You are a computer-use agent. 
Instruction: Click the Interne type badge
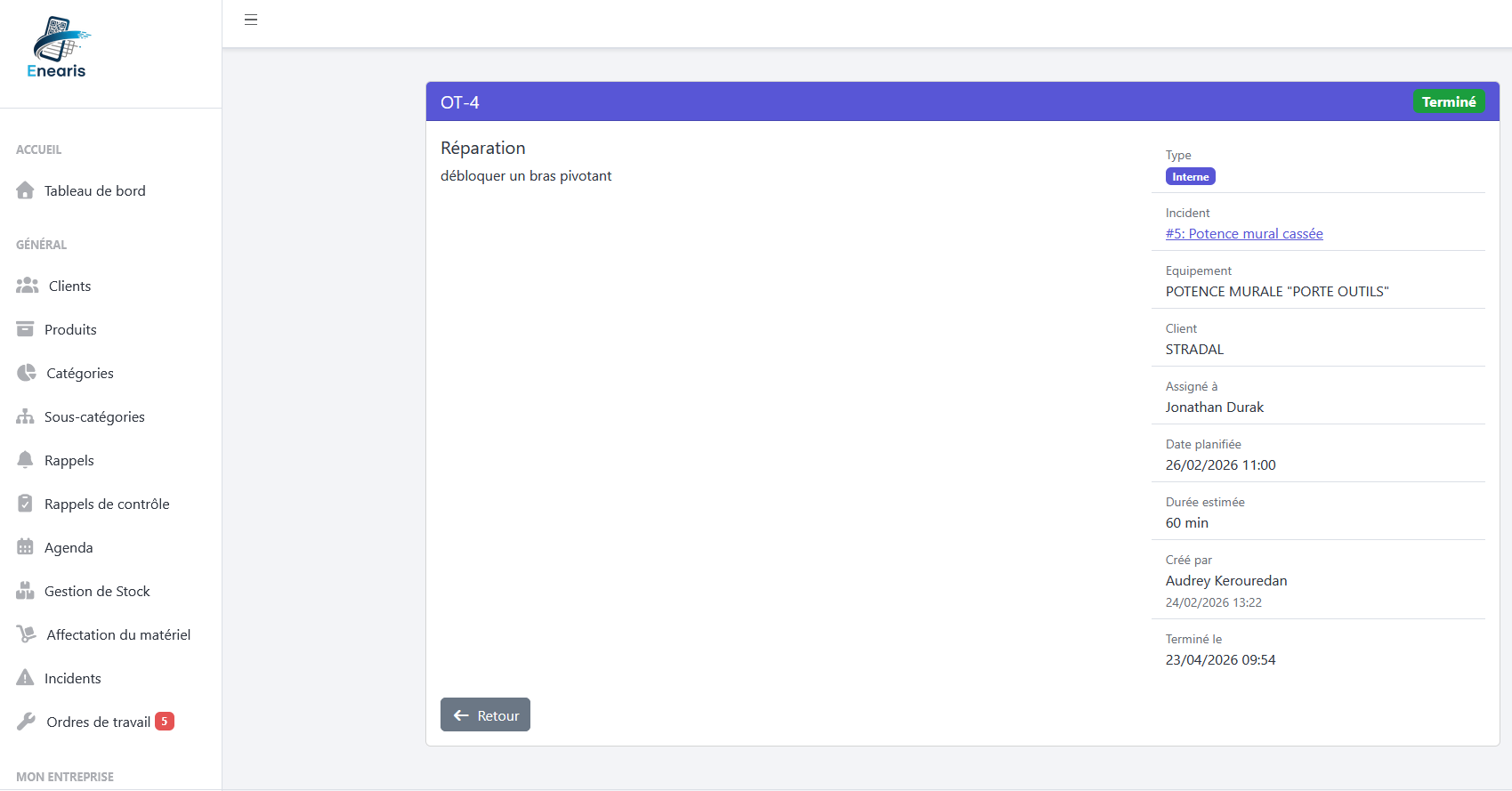(1190, 177)
